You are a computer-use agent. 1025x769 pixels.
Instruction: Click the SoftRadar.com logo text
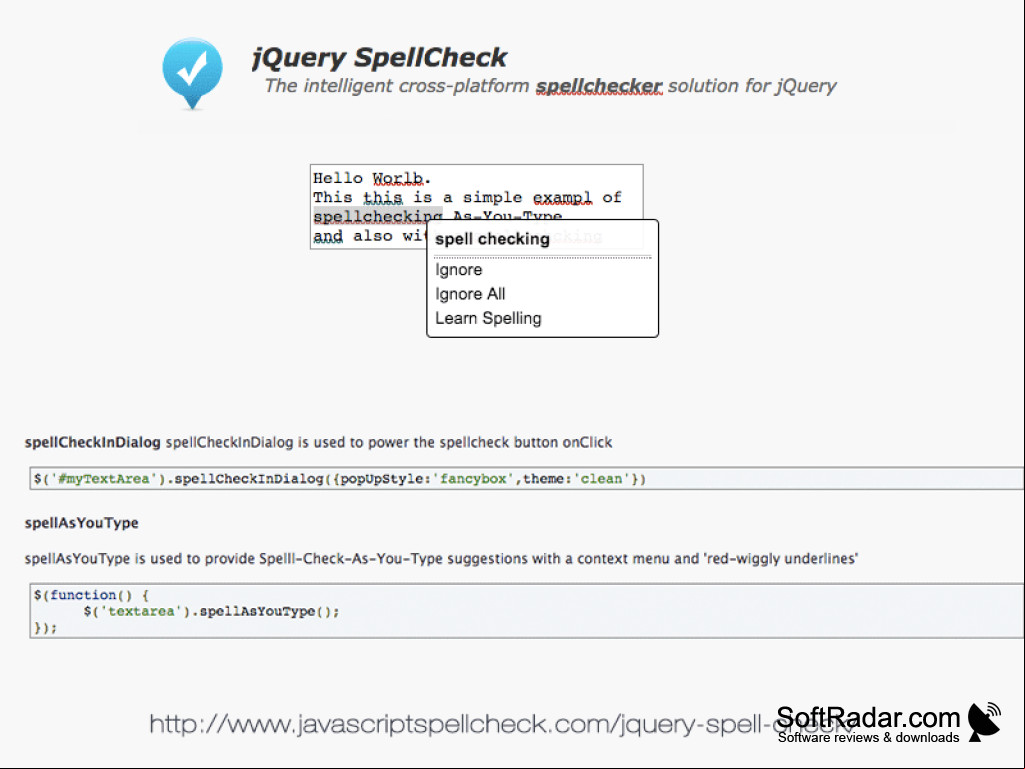click(868, 718)
